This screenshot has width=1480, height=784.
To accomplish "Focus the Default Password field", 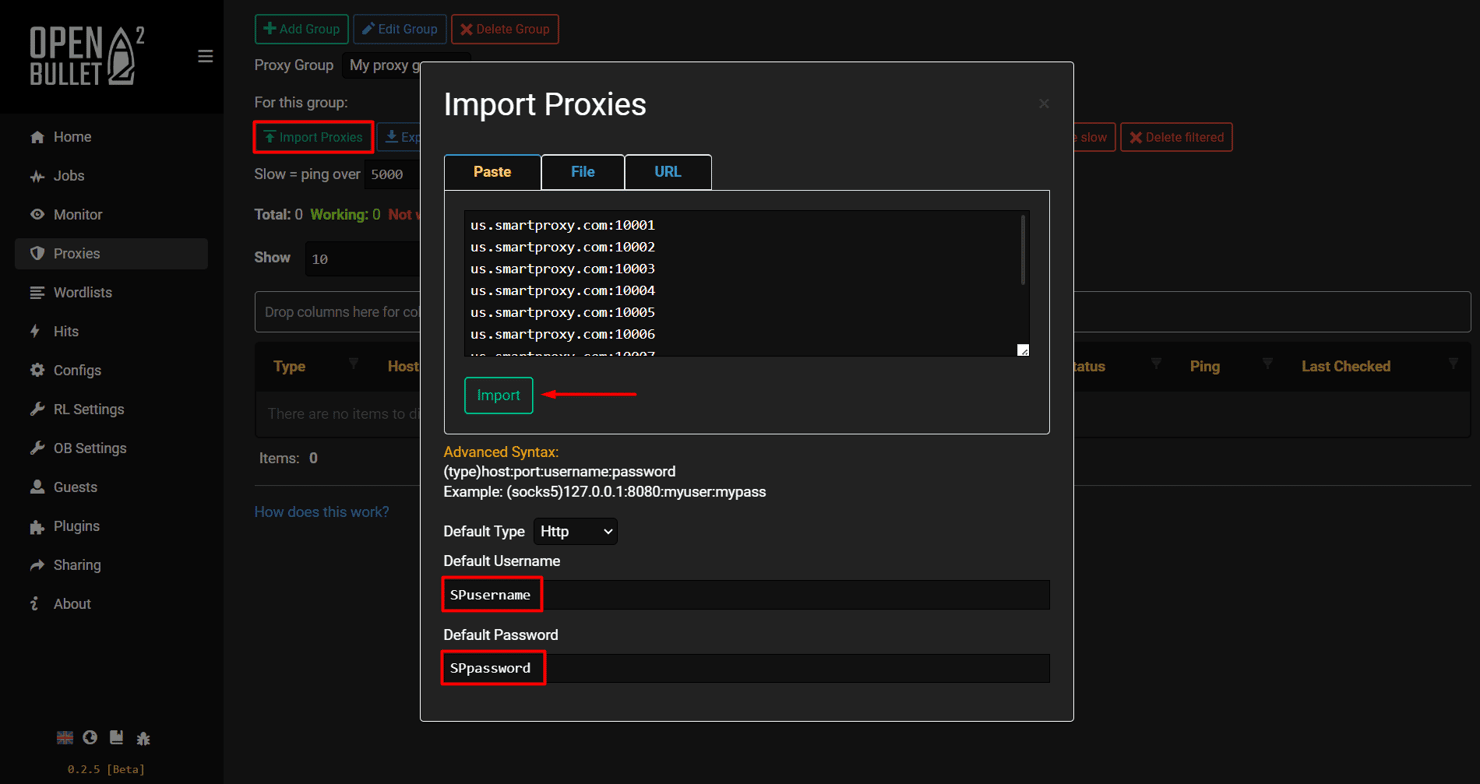I will pos(746,668).
